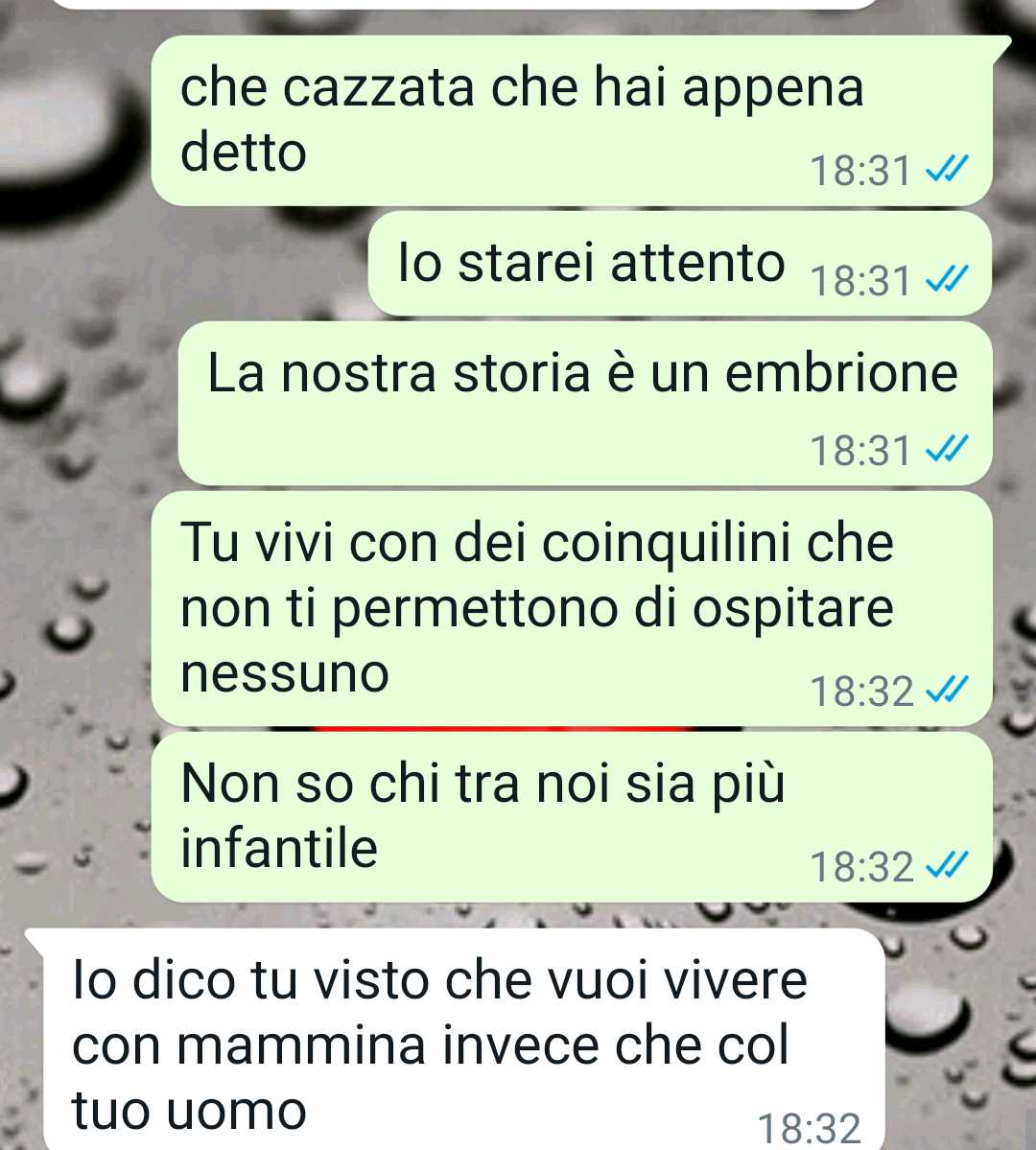Viewport: 1036px width, 1150px height.
Task: Select the "che cazzata che hai appena detto" message
Action: [573, 120]
